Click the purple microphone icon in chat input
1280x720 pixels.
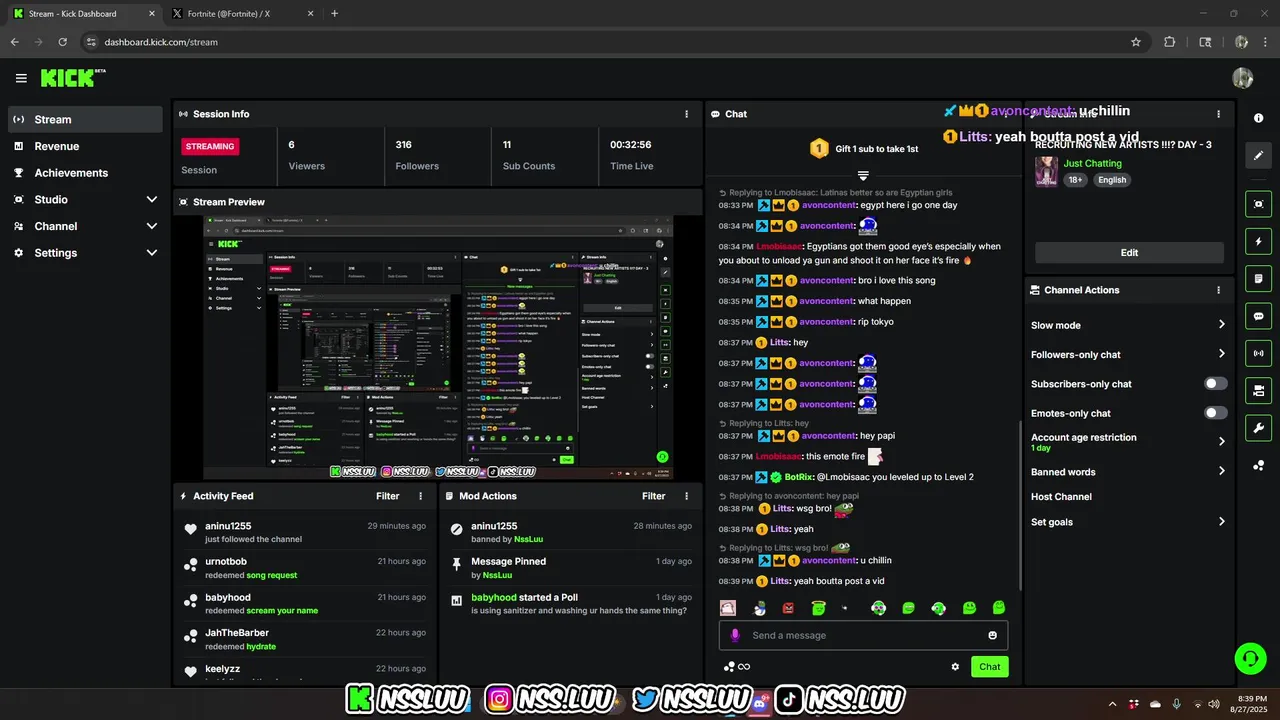(735, 635)
